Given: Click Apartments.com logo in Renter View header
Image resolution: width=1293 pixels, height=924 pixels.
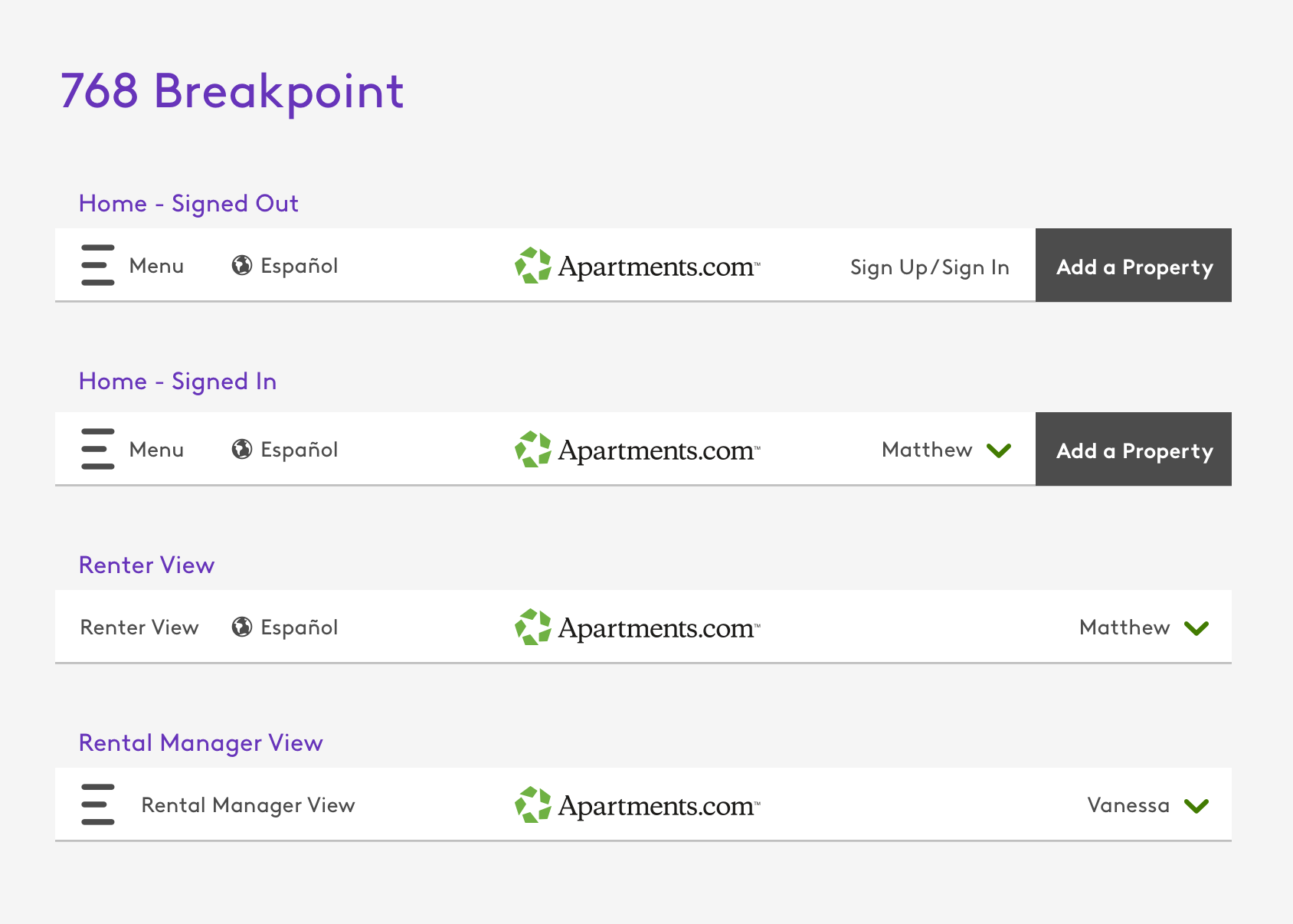Looking at the screenshot, I should tap(637, 627).
